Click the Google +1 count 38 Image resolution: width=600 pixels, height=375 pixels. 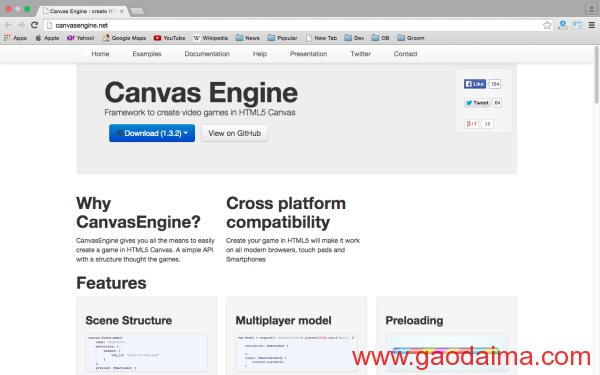[488, 124]
